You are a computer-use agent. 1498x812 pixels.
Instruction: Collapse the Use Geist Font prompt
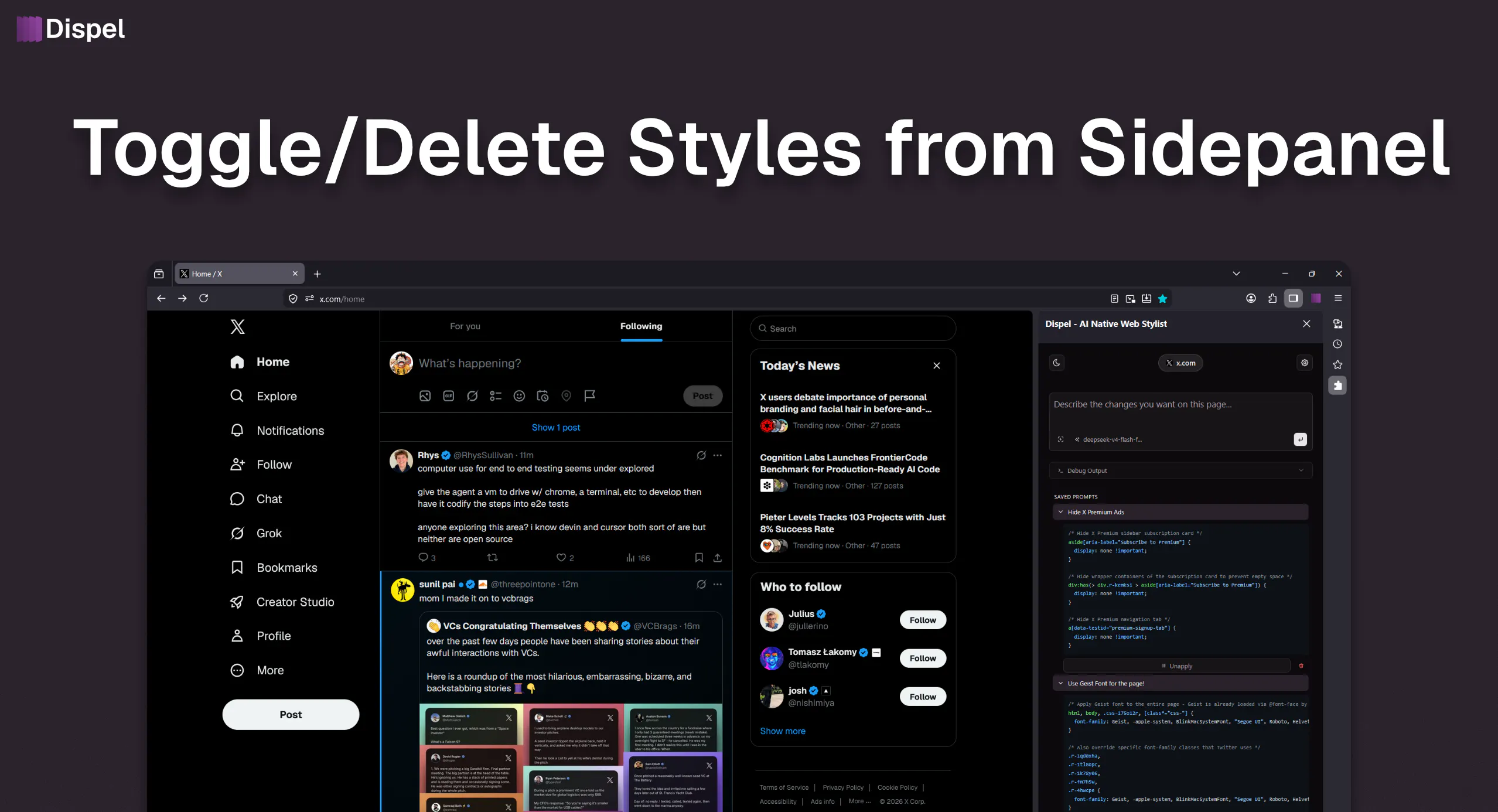(x=1180, y=683)
